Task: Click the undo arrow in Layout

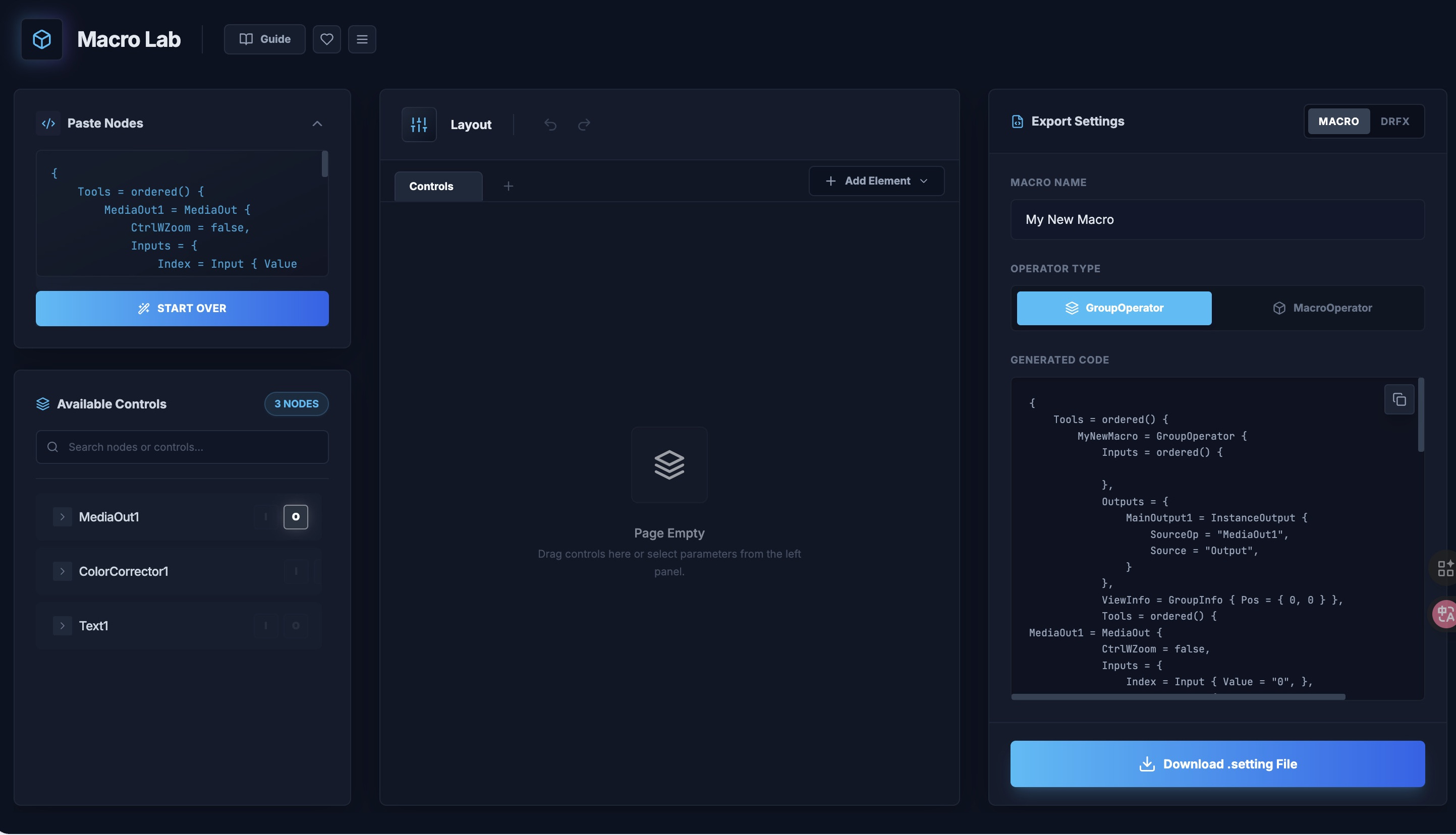Action: point(550,125)
